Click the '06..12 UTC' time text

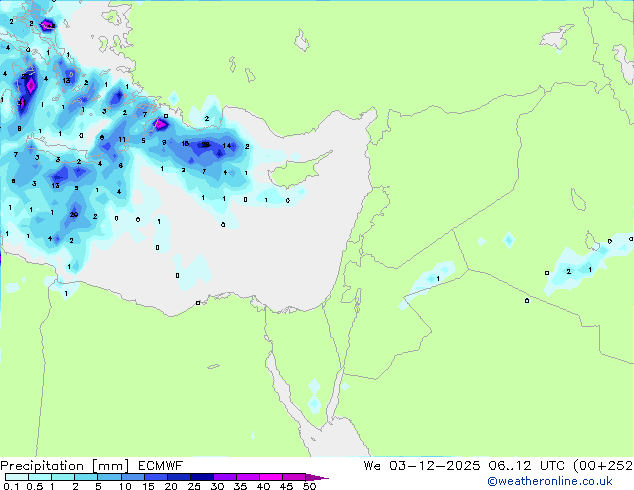(x=526, y=466)
